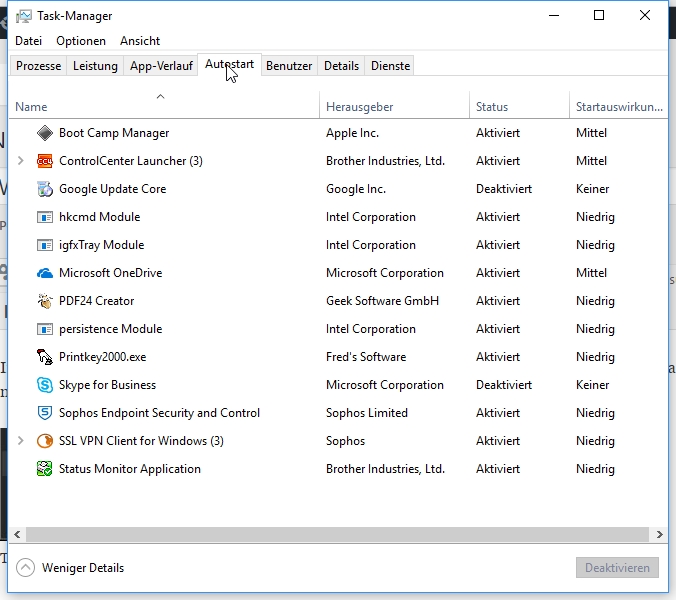Click Deaktiviert status of Skype for Business
This screenshot has width=676, height=600.
pos(504,385)
